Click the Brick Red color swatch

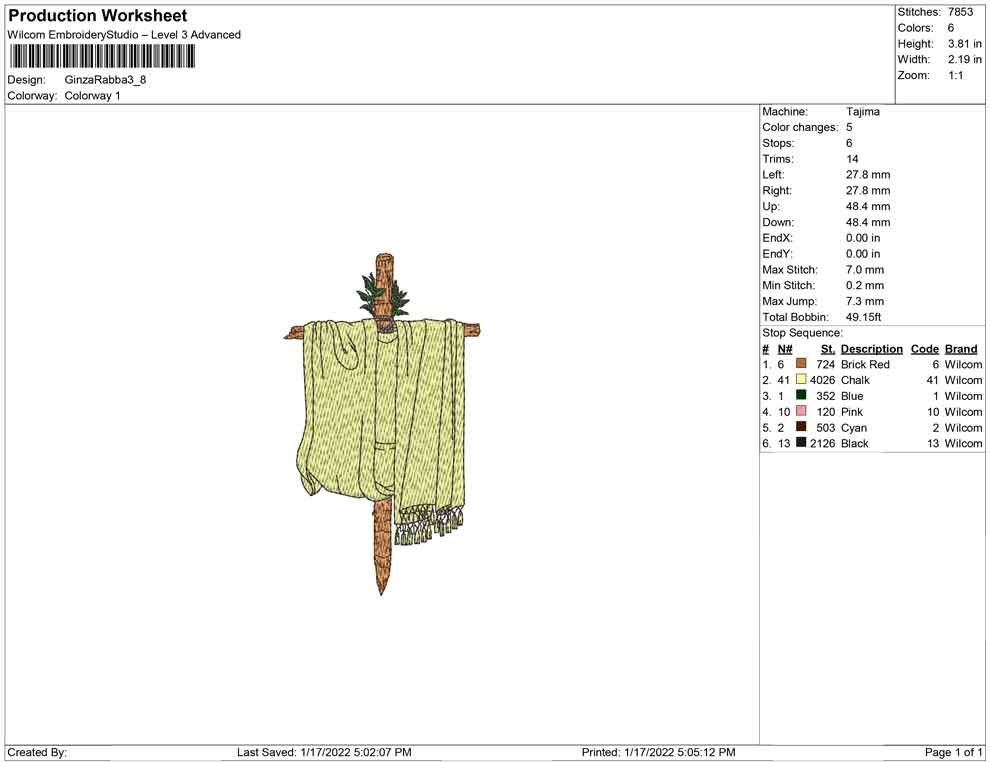[801, 365]
